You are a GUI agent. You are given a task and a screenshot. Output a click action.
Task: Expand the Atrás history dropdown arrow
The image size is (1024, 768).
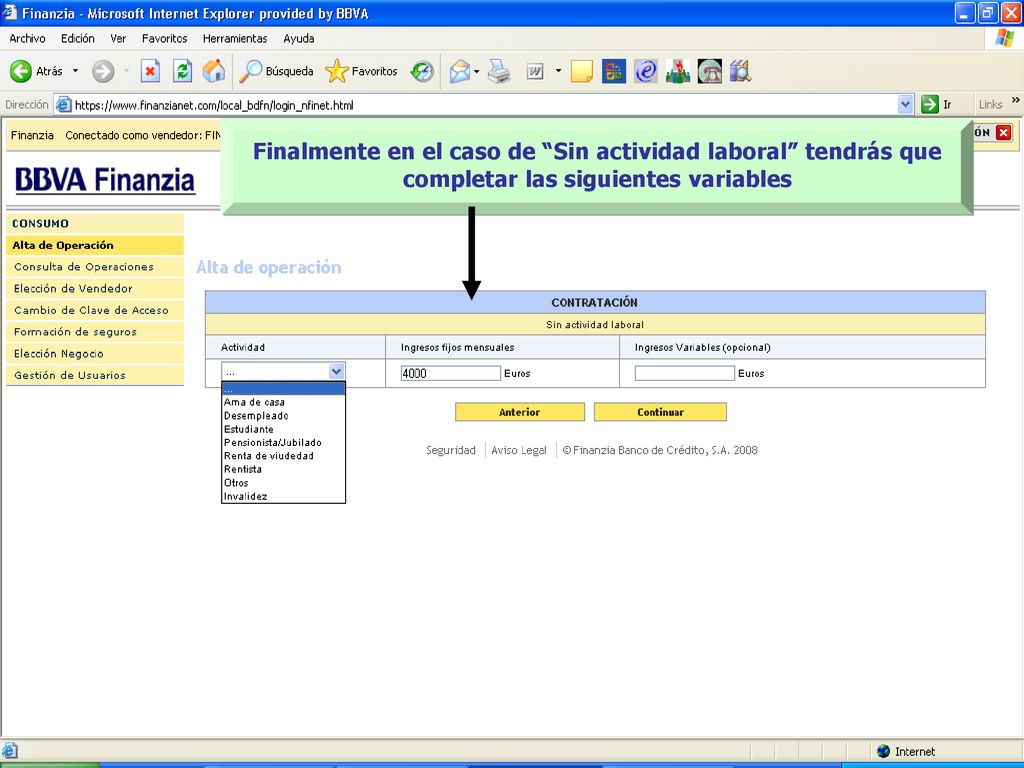75,71
